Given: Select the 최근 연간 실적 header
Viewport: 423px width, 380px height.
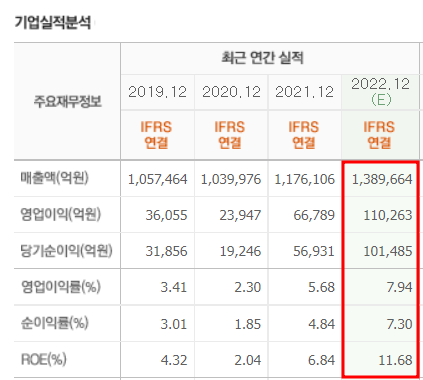Looking at the screenshot, I should (262, 58).
